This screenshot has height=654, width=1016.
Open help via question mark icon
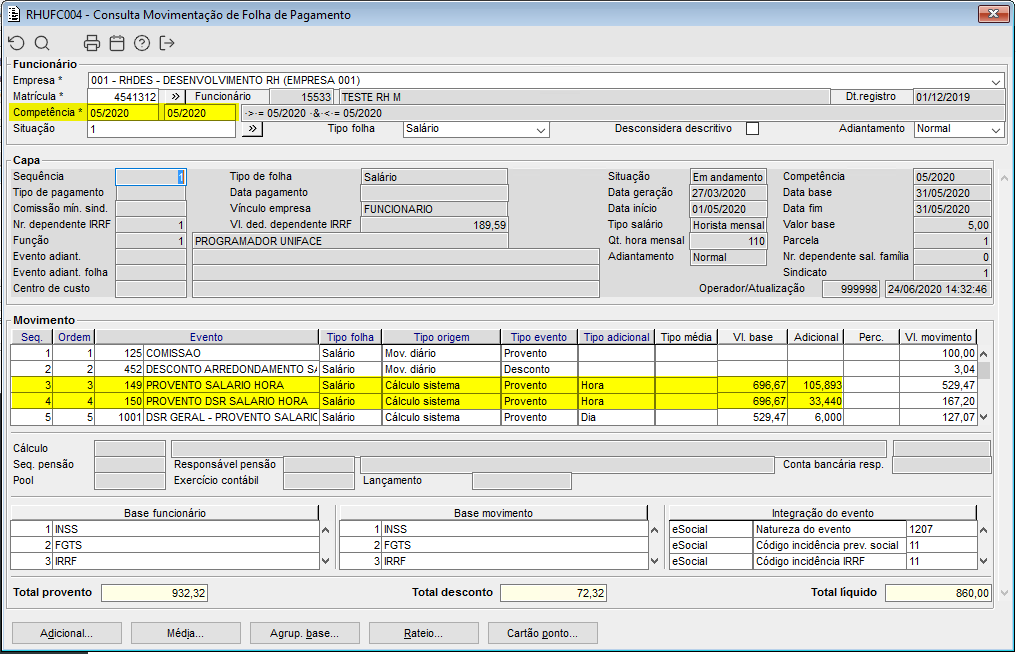(142, 43)
